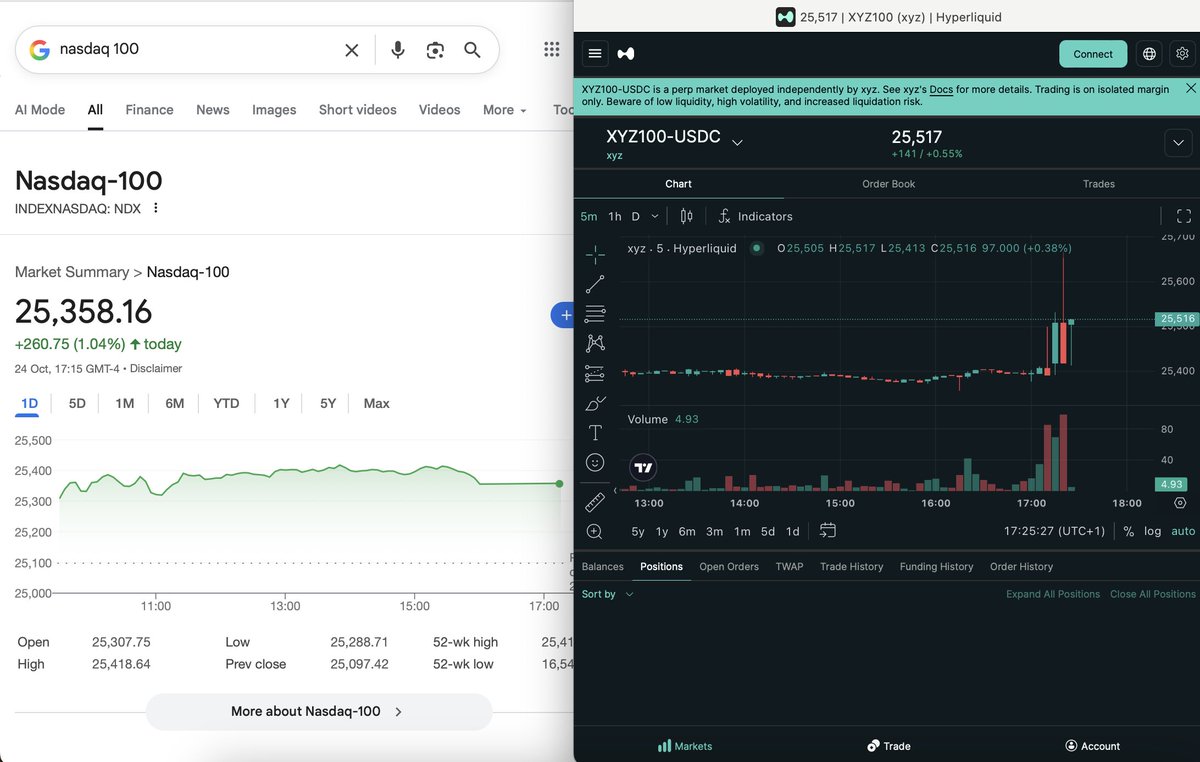
Task: Open Google More search filters dropdown
Action: tap(504, 110)
